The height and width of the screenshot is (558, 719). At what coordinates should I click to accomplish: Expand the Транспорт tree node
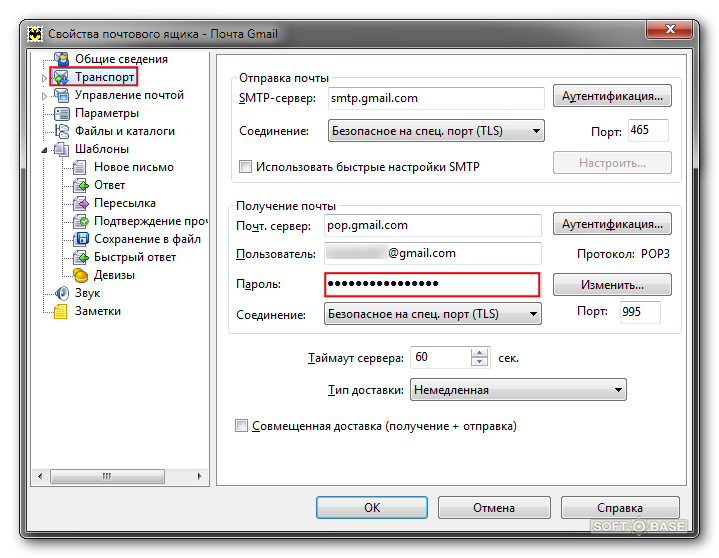tap(44, 78)
